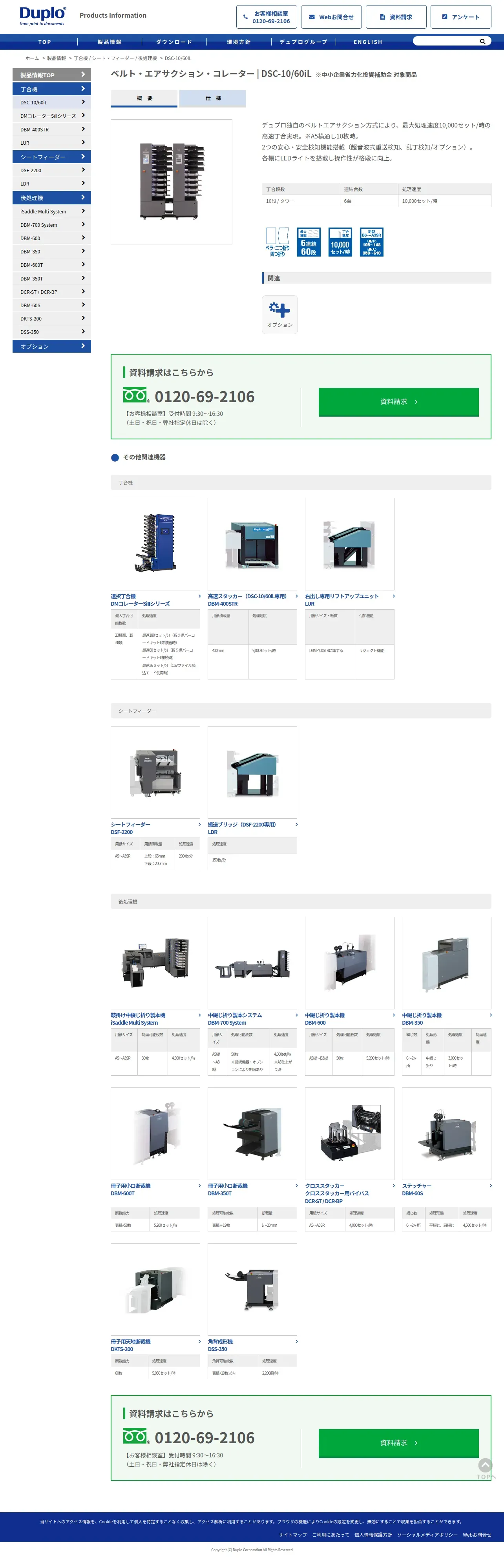This screenshot has width=504, height=1568.
Task: Open the アンケート header button
Action: click(461, 17)
